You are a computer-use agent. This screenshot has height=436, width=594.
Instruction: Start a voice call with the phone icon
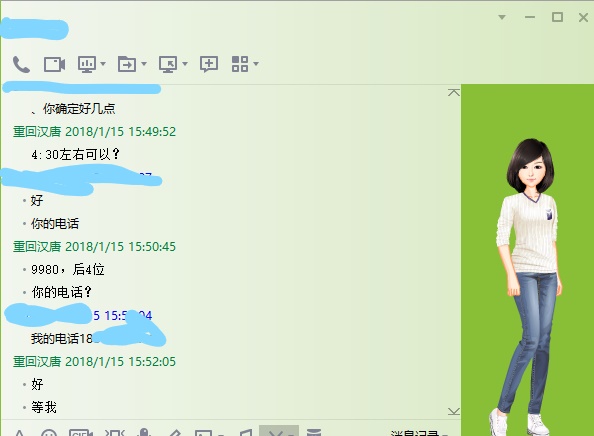click(21, 64)
